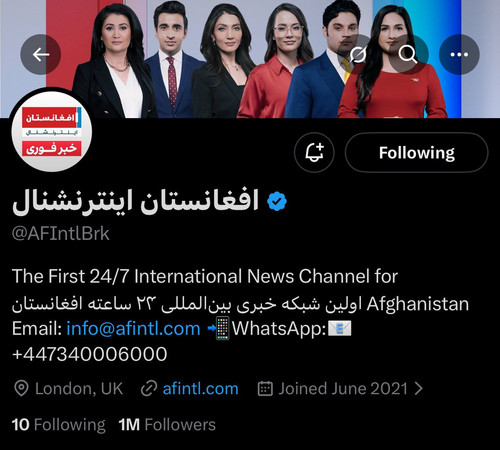Open Grok via the slashed-circle icon
This screenshot has height=450, width=500.
[357, 54]
